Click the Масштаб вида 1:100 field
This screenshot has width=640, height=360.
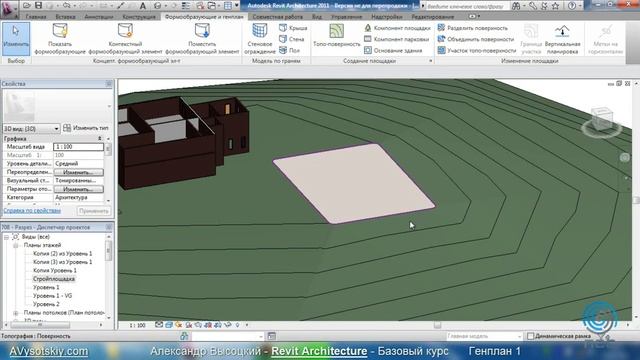click(x=79, y=147)
